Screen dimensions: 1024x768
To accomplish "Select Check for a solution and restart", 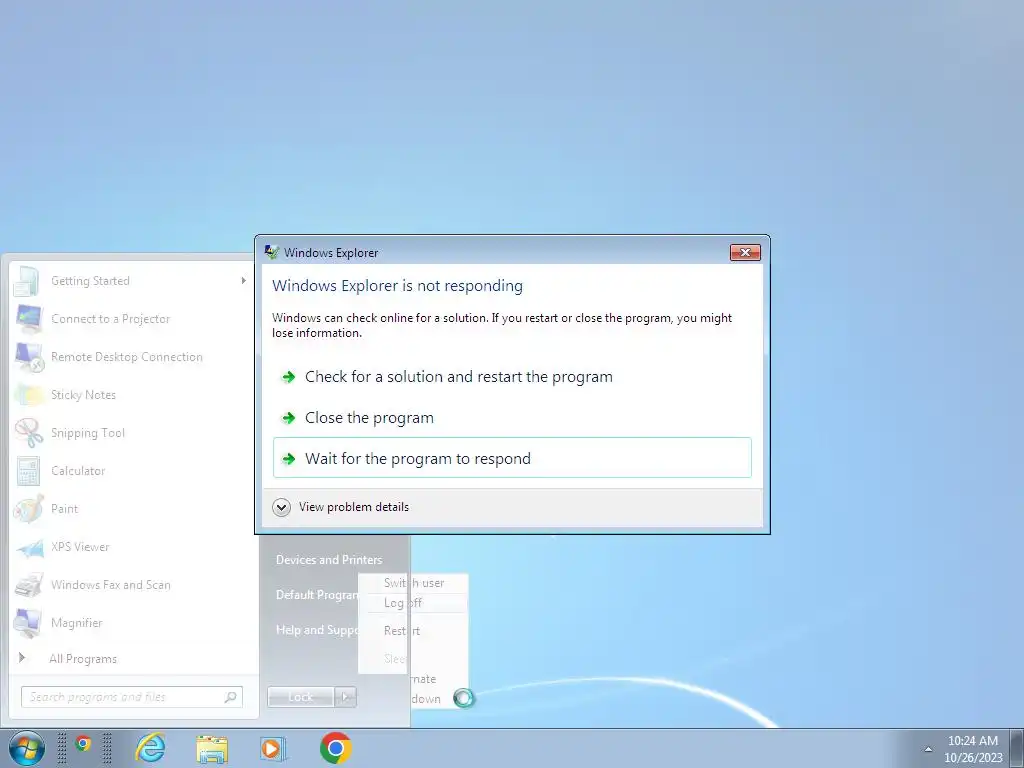I will pos(512,377).
